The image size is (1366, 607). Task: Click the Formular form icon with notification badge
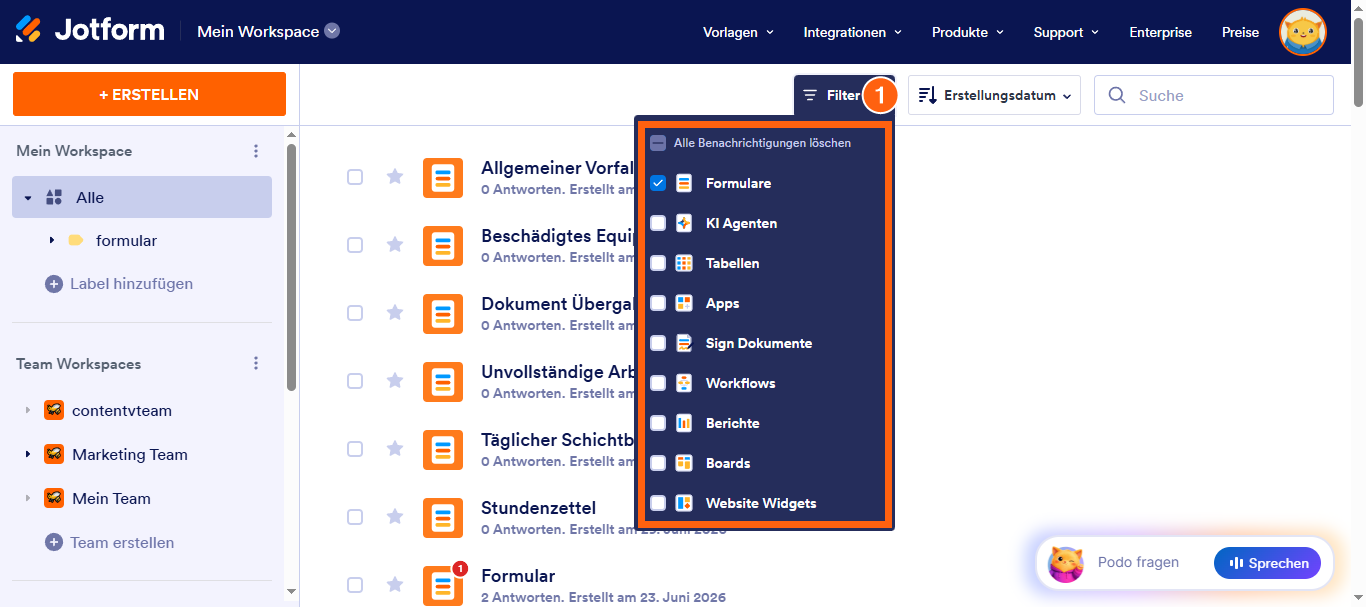pos(443,586)
